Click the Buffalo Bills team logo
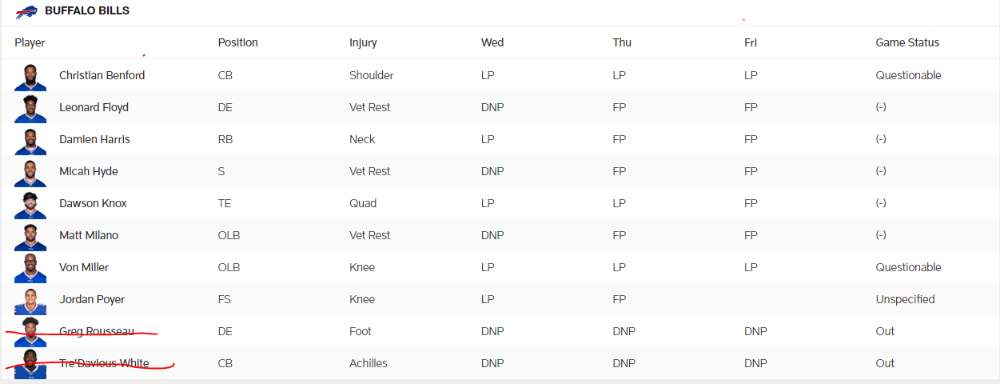Viewport: 1000px width, 384px height. [x=27, y=12]
